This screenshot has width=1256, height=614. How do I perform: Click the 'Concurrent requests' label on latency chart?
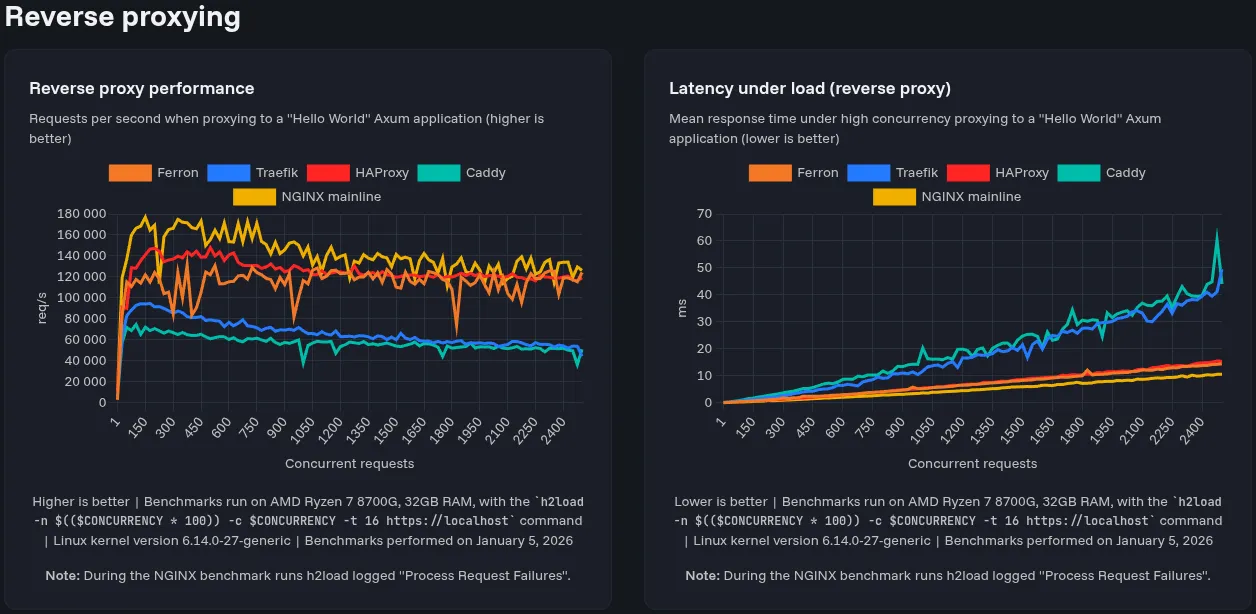972,463
